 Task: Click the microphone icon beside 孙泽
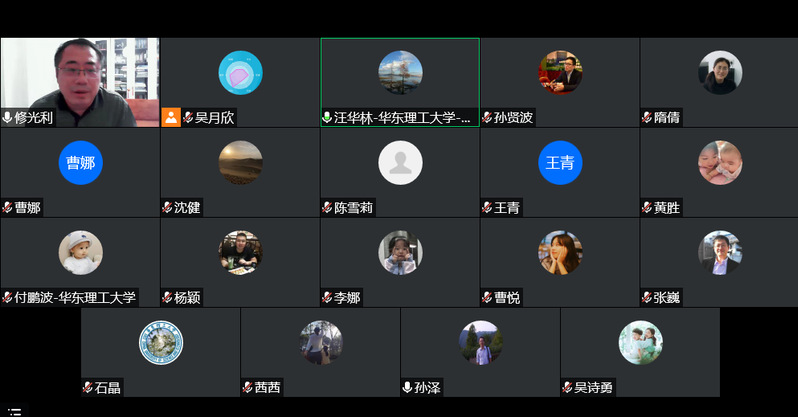point(407,387)
